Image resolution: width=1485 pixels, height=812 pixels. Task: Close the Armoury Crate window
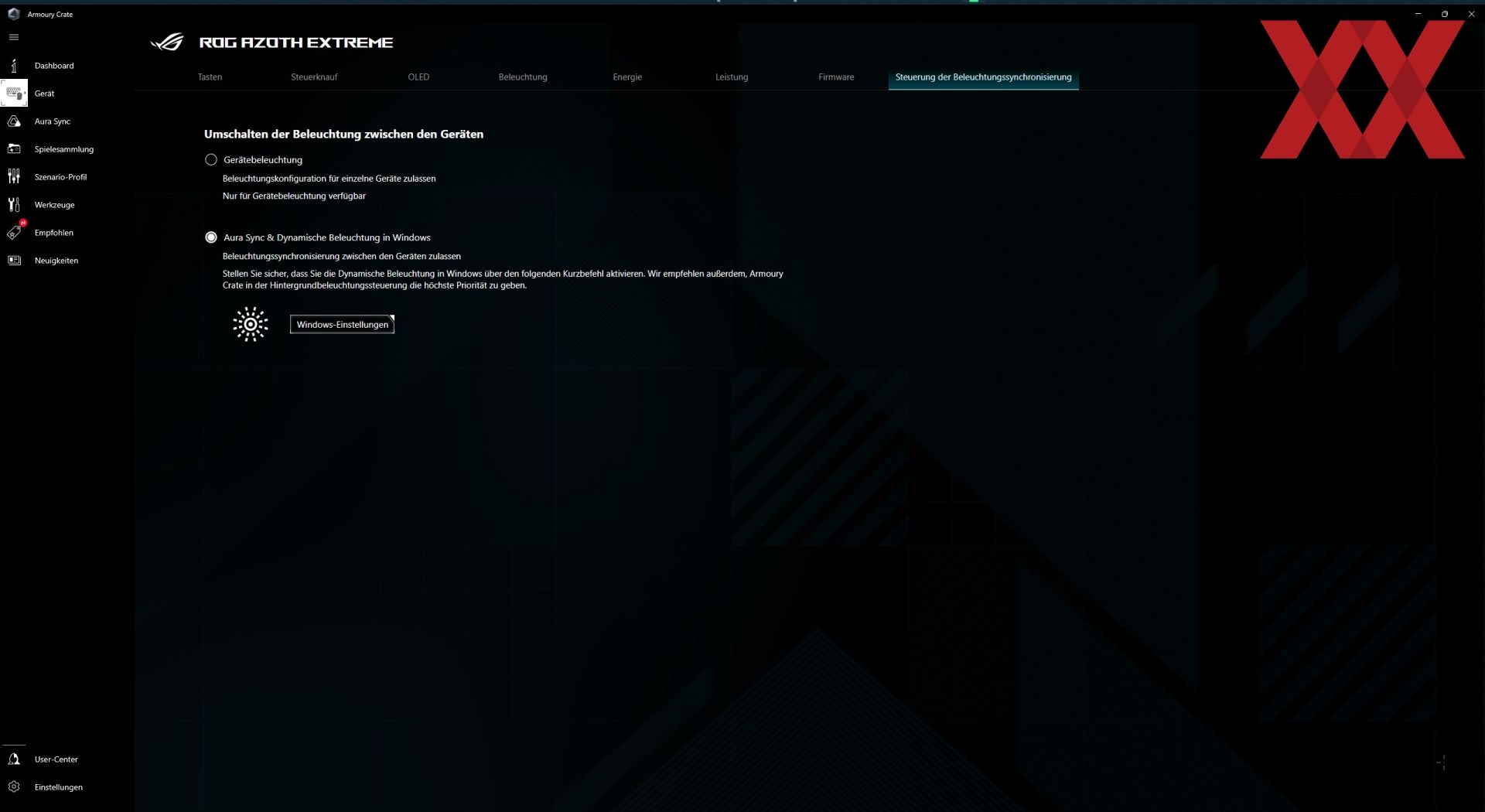1471,14
